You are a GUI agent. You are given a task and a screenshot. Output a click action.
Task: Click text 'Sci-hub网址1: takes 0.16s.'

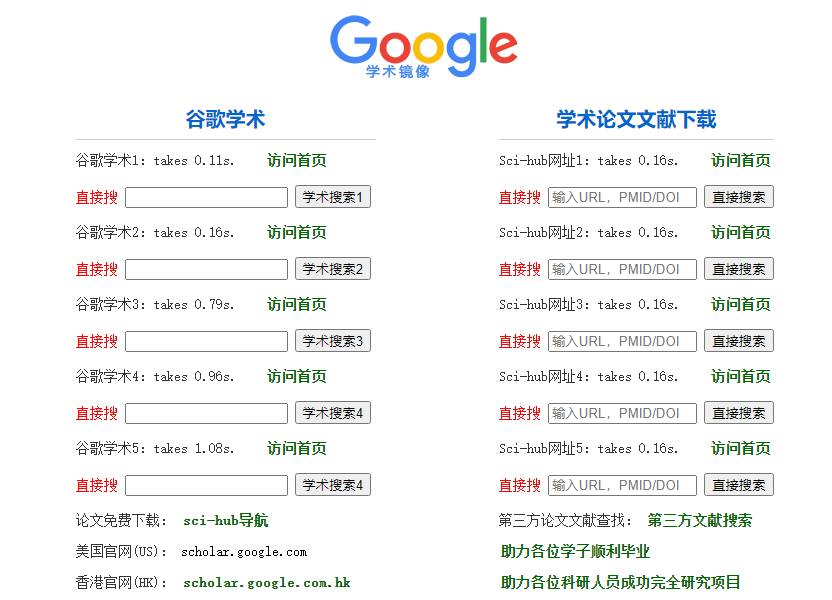tap(588, 160)
